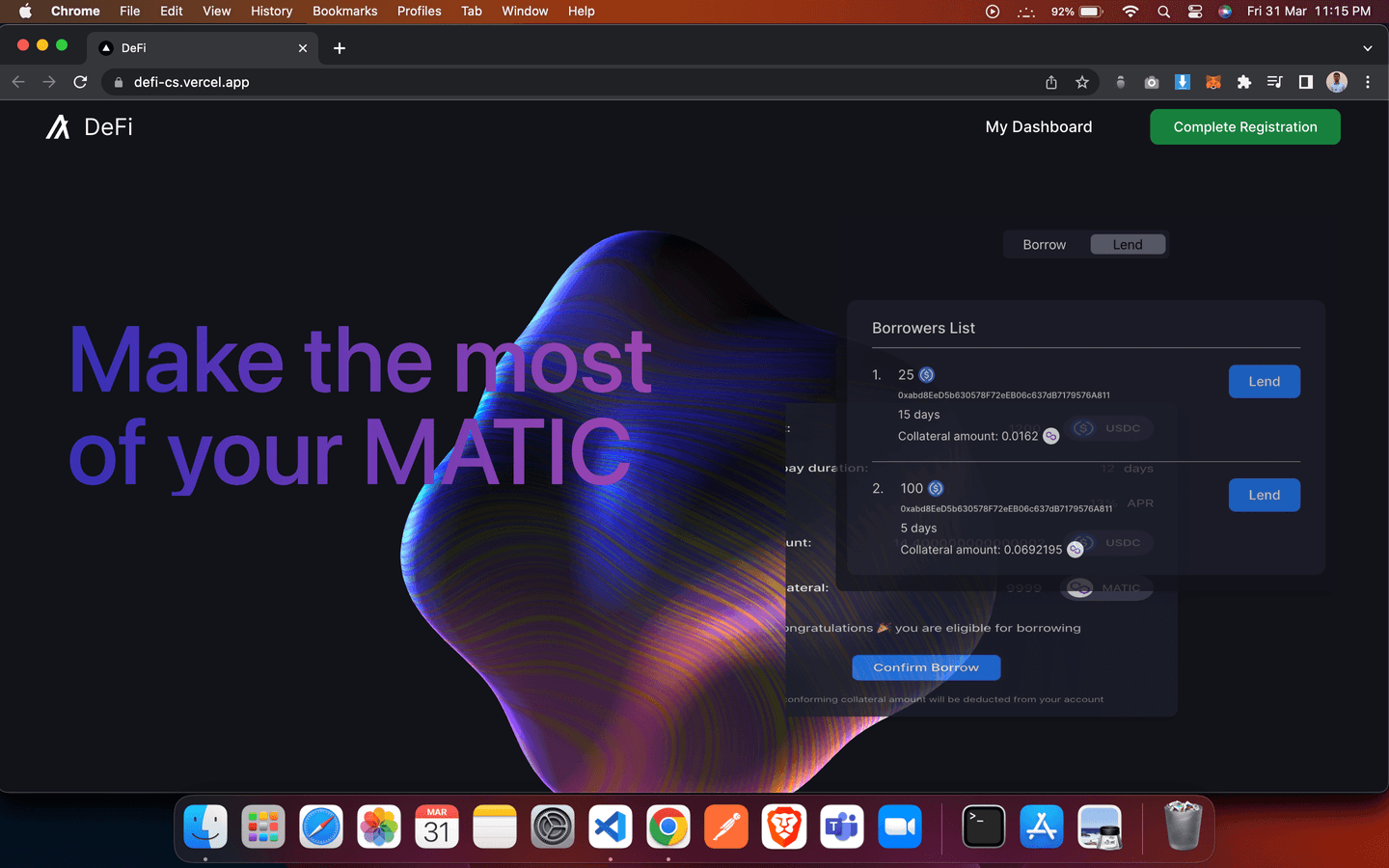Select the DeFi browser tab
The width and height of the screenshot is (1389, 868).
203,48
